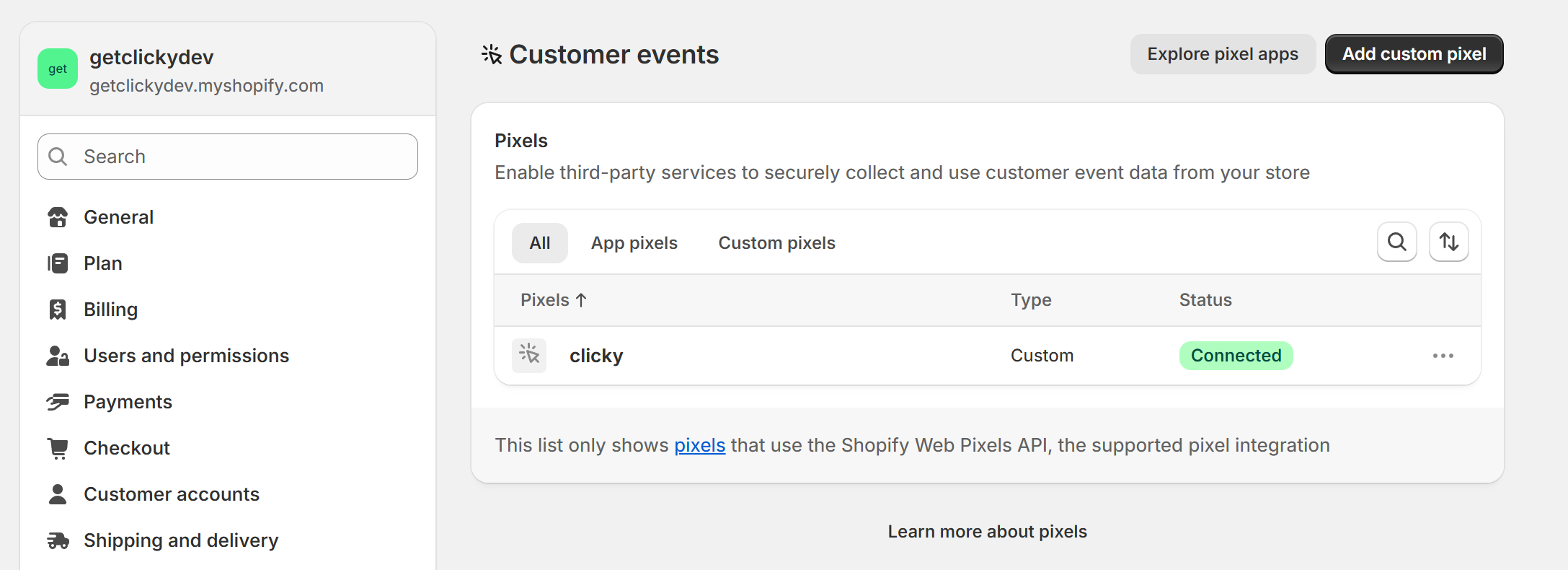The height and width of the screenshot is (570, 1568).
Task: Click the Checkout cart icon
Action: point(58,448)
